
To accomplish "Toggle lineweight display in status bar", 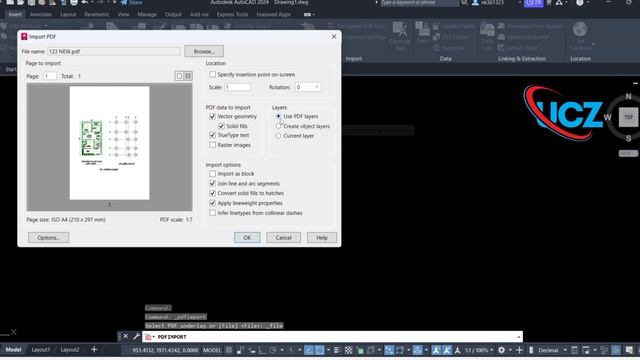I will (x=336, y=350).
